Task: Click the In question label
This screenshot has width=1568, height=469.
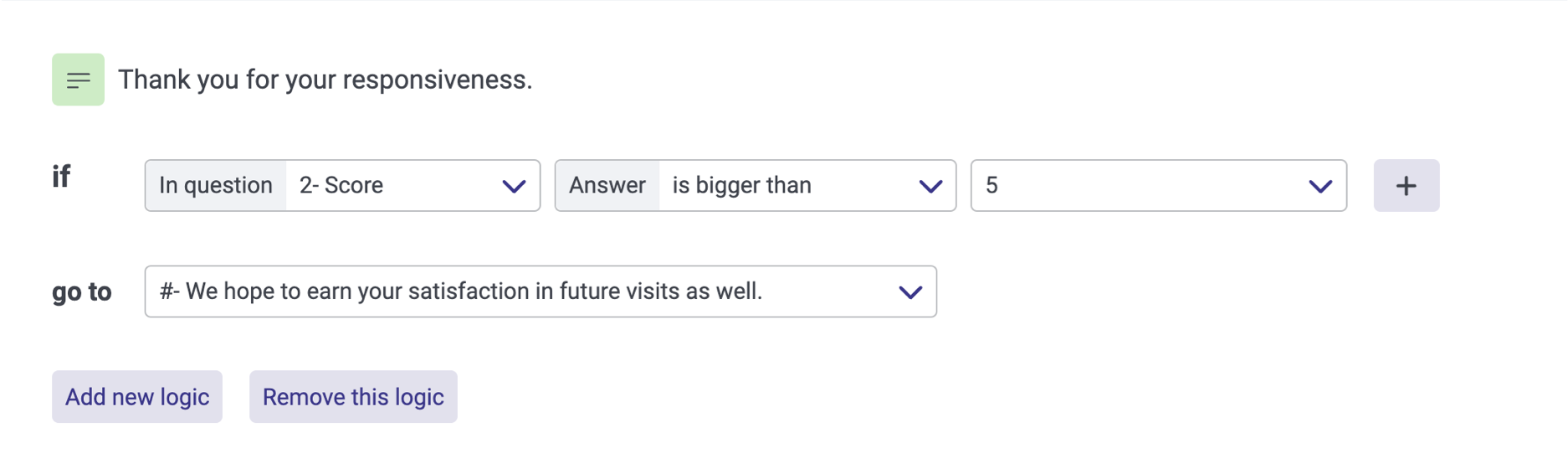Action: [216, 186]
